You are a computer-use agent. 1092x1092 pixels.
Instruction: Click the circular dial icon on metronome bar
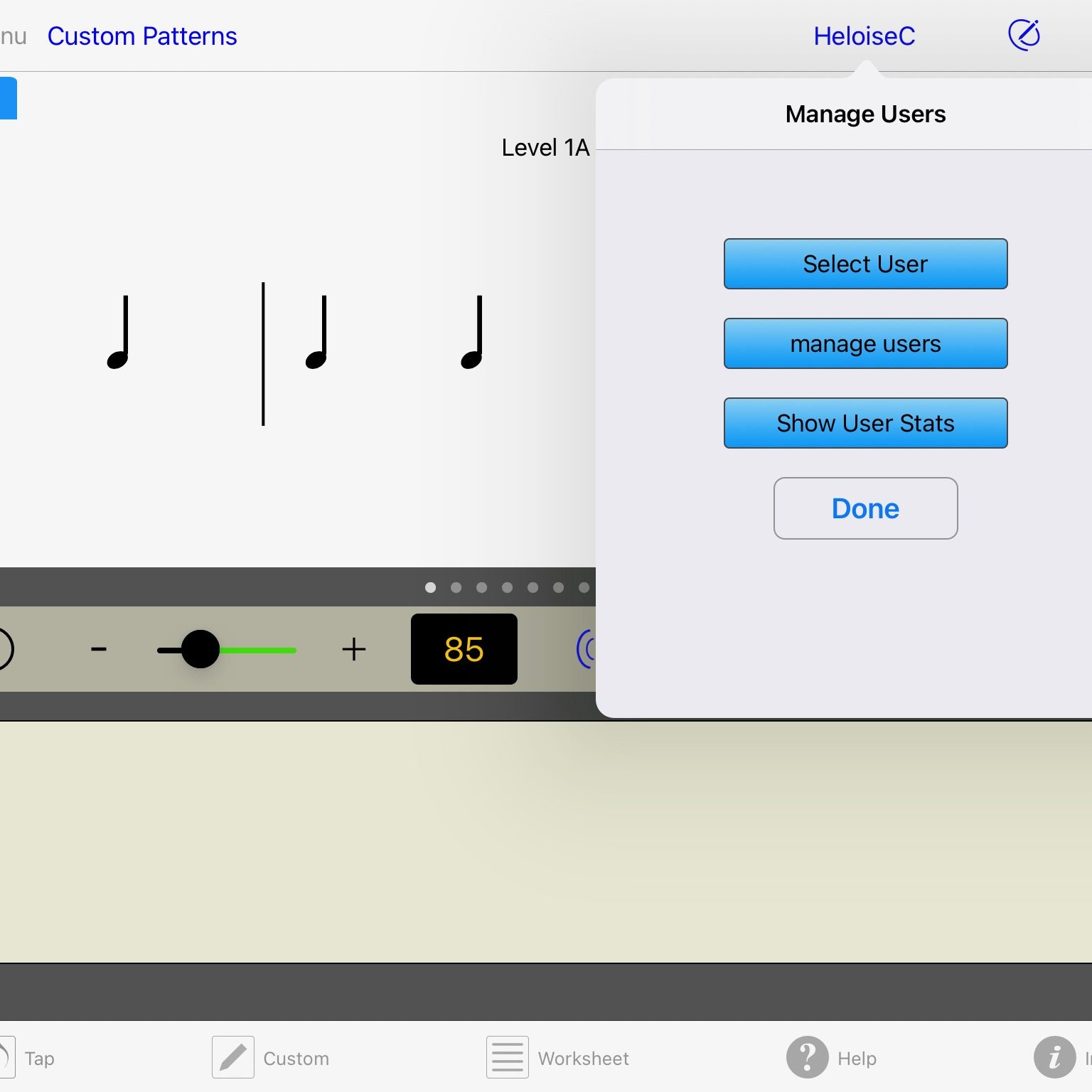point(4,649)
